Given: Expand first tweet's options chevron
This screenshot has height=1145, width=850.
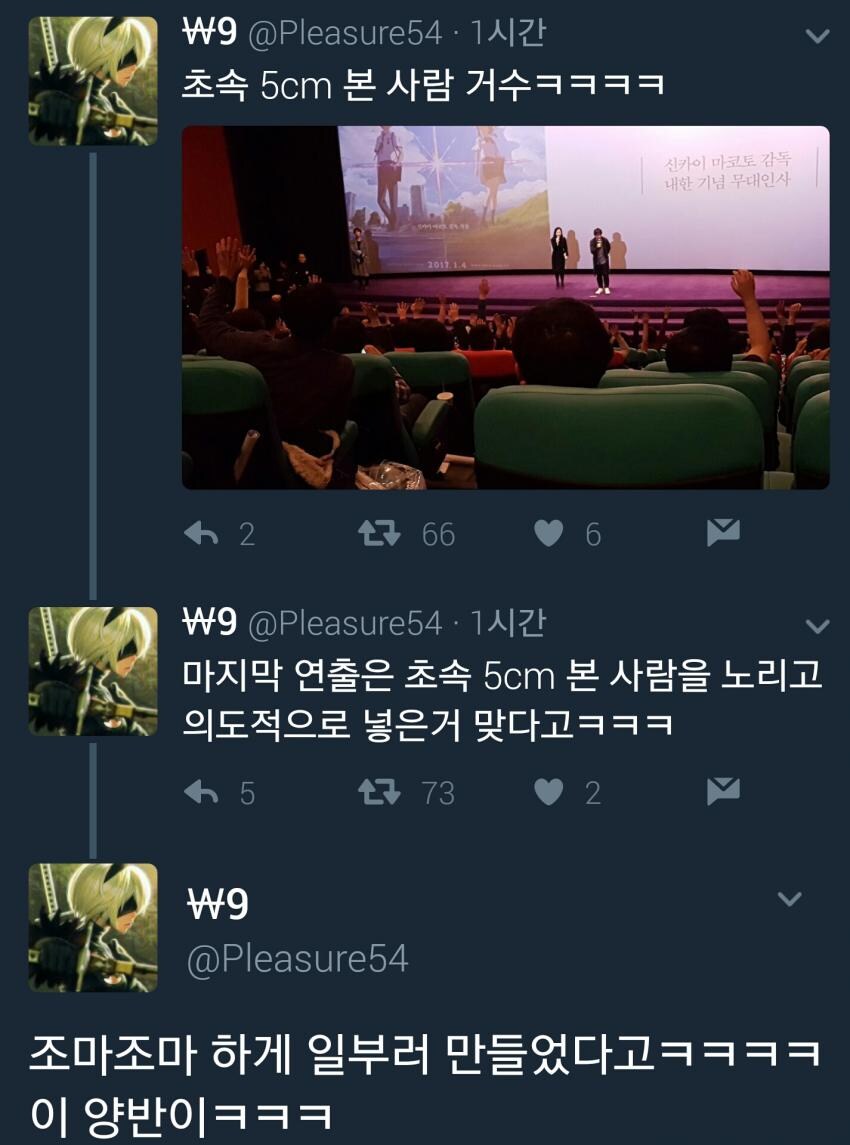Looking at the screenshot, I should click(816, 36).
